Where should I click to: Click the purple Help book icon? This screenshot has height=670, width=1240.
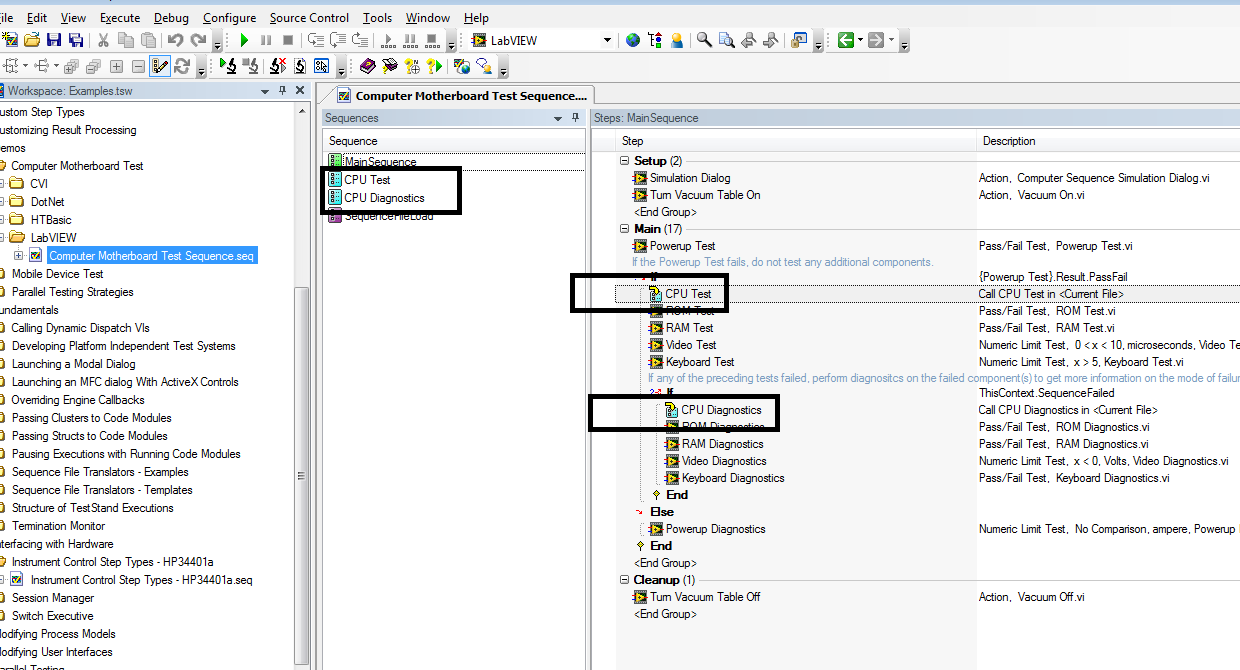pyautogui.click(x=367, y=66)
